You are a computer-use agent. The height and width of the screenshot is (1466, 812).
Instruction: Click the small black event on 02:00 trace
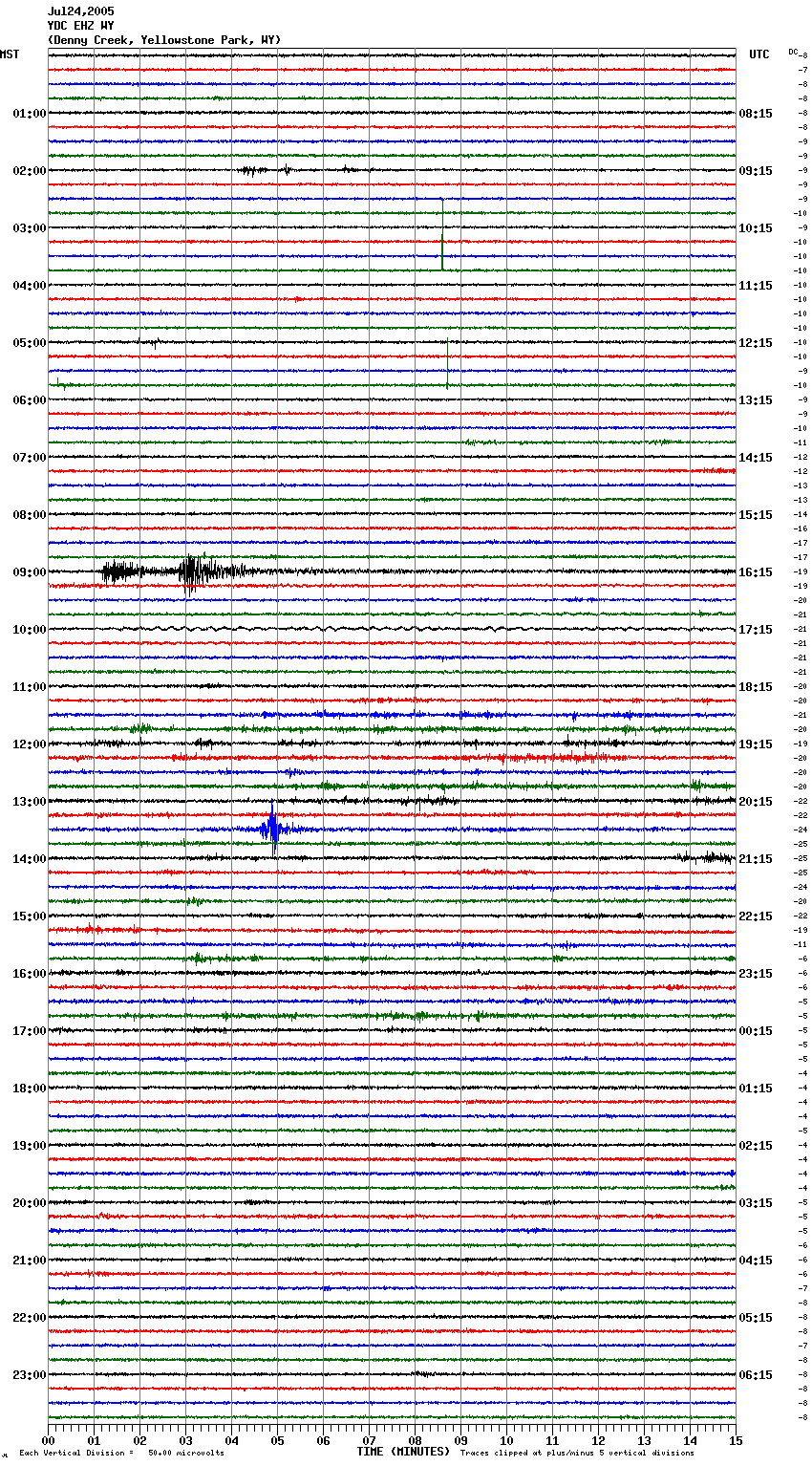(267, 171)
